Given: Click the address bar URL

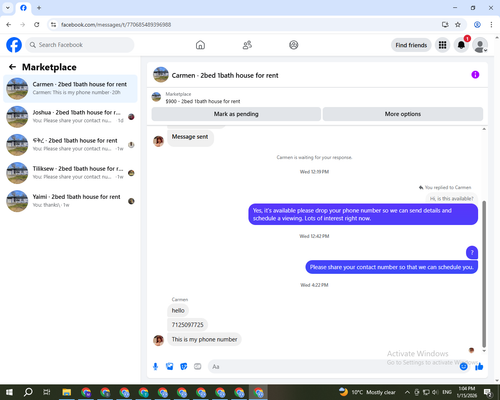Looking at the screenshot, I should 116,25.
